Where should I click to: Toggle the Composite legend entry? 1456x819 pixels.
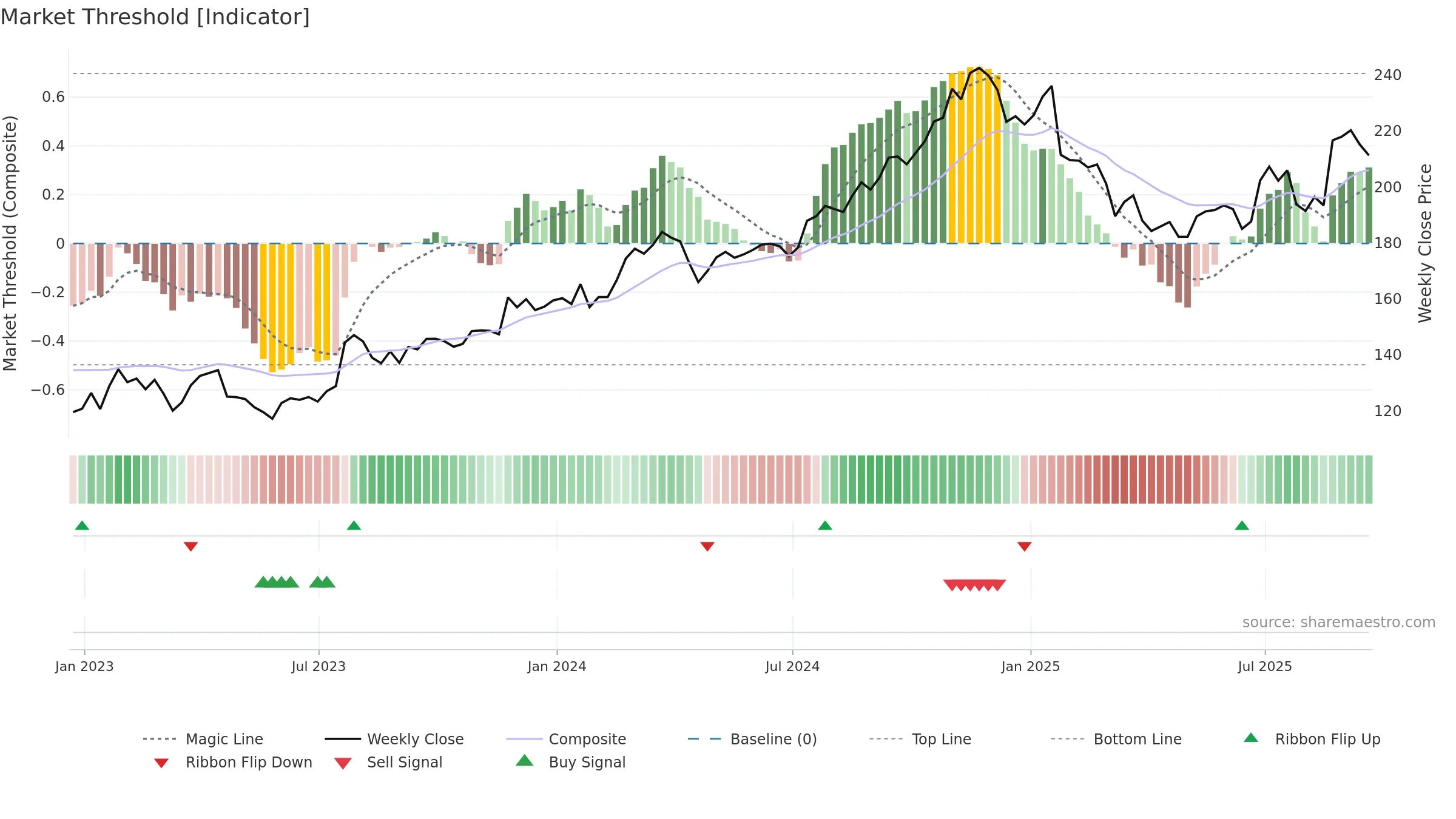coord(566,739)
